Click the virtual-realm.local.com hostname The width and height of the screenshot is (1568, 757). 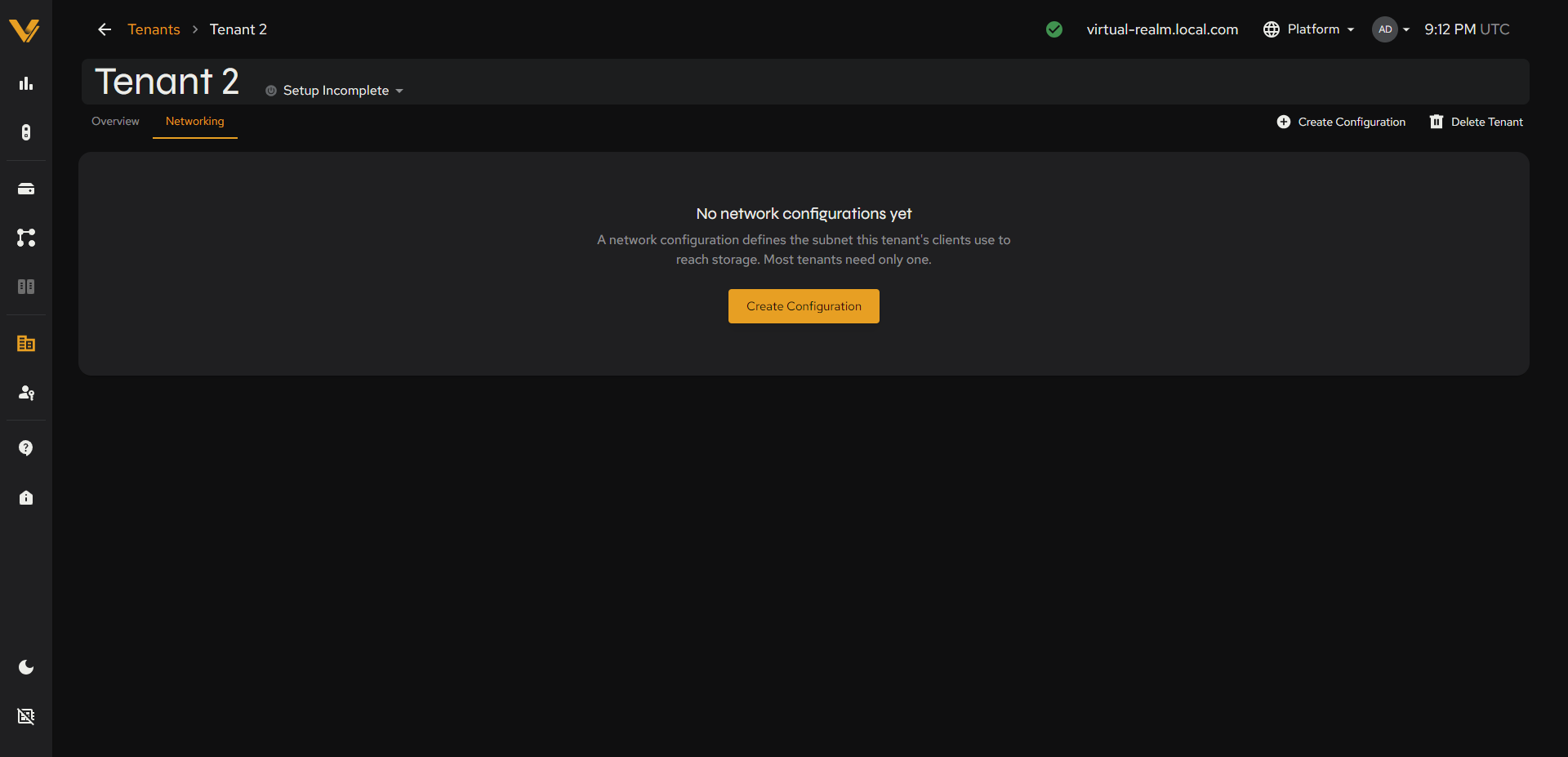[x=1162, y=29]
